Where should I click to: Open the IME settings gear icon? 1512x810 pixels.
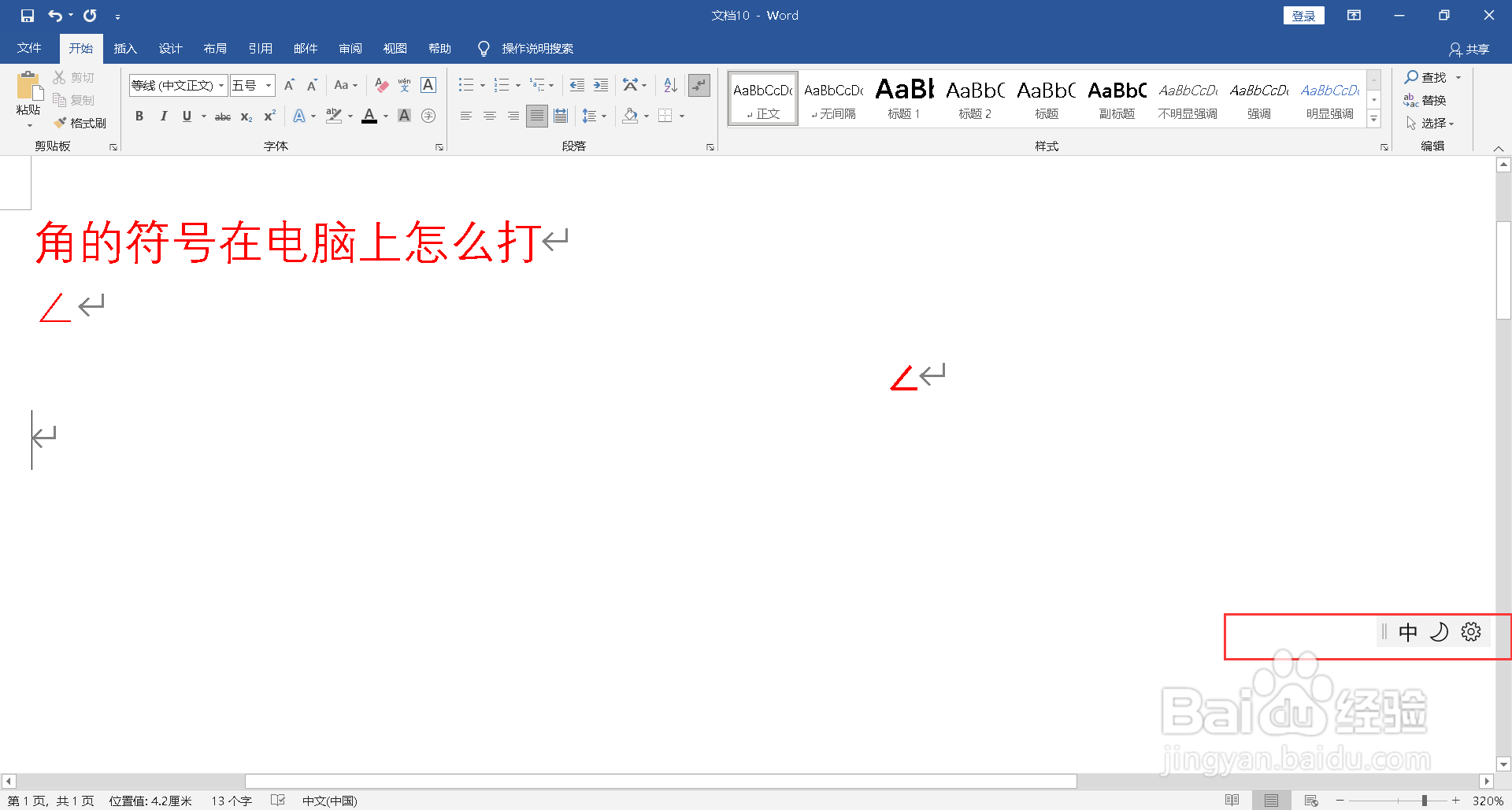[x=1471, y=631]
